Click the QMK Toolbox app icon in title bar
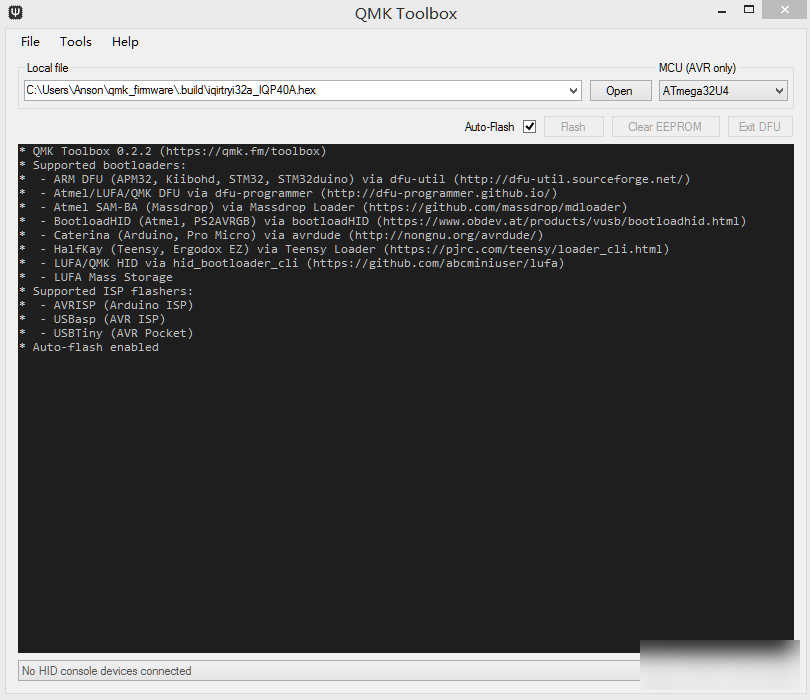Screen dimensions: 810x700 [15, 12]
